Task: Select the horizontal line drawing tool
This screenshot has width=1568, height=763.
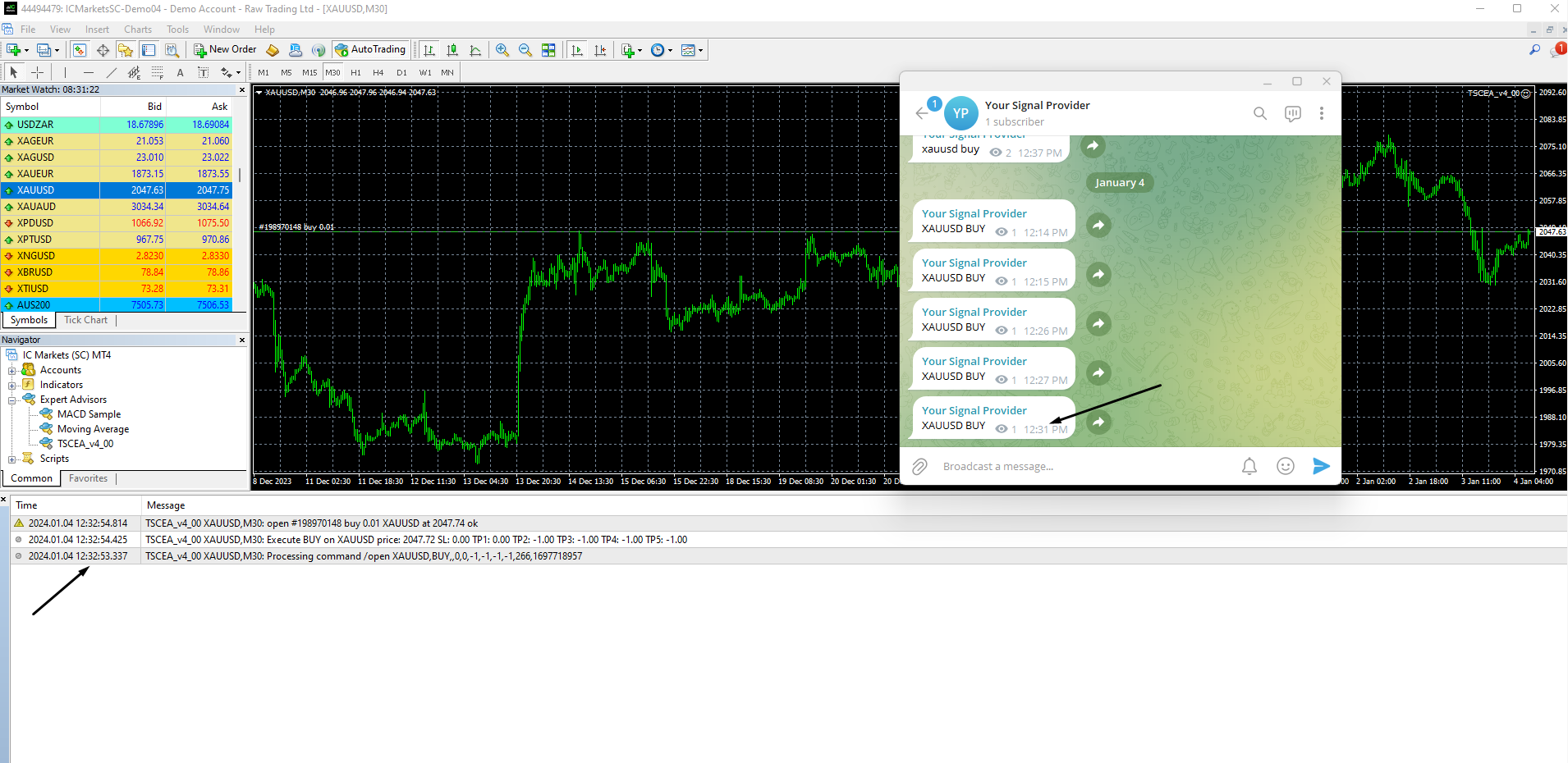Action: click(x=89, y=72)
